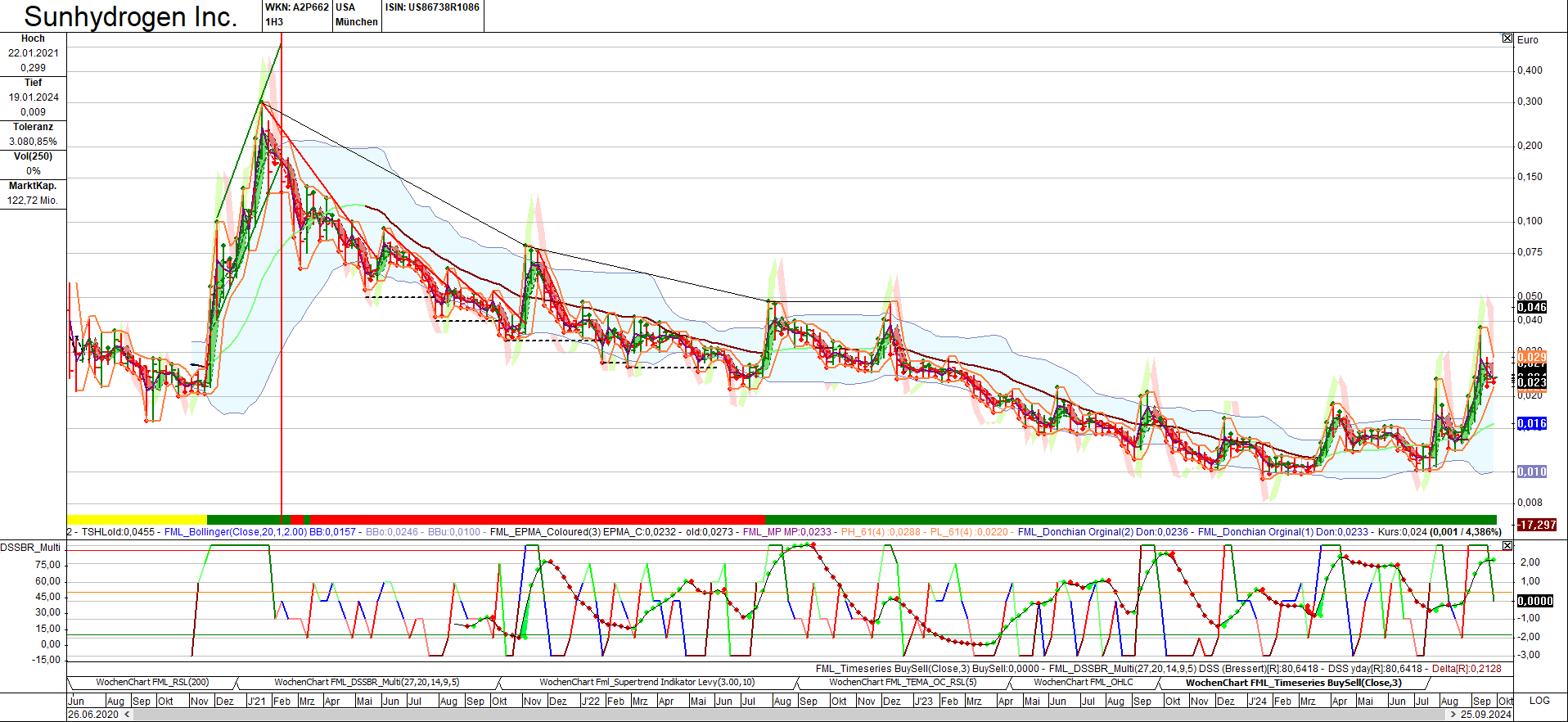Click the MarktKap. value 122,72 Mio.

(33, 201)
